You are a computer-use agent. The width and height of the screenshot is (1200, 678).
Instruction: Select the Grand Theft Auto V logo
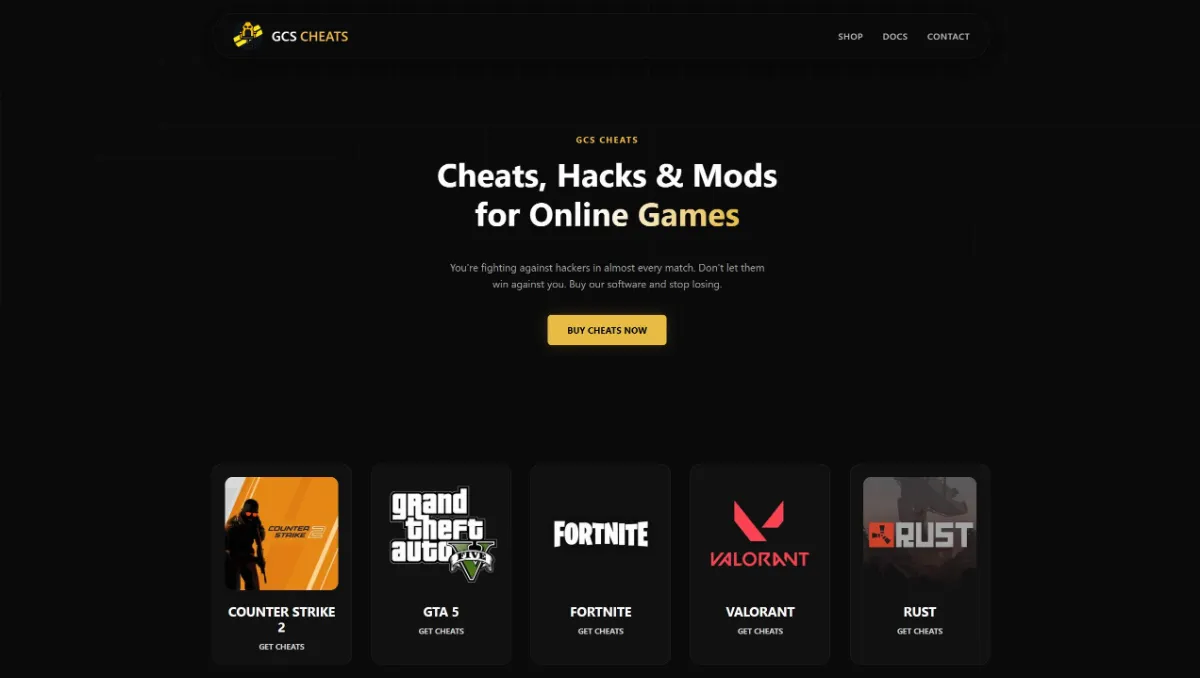pyautogui.click(x=441, y=533)
